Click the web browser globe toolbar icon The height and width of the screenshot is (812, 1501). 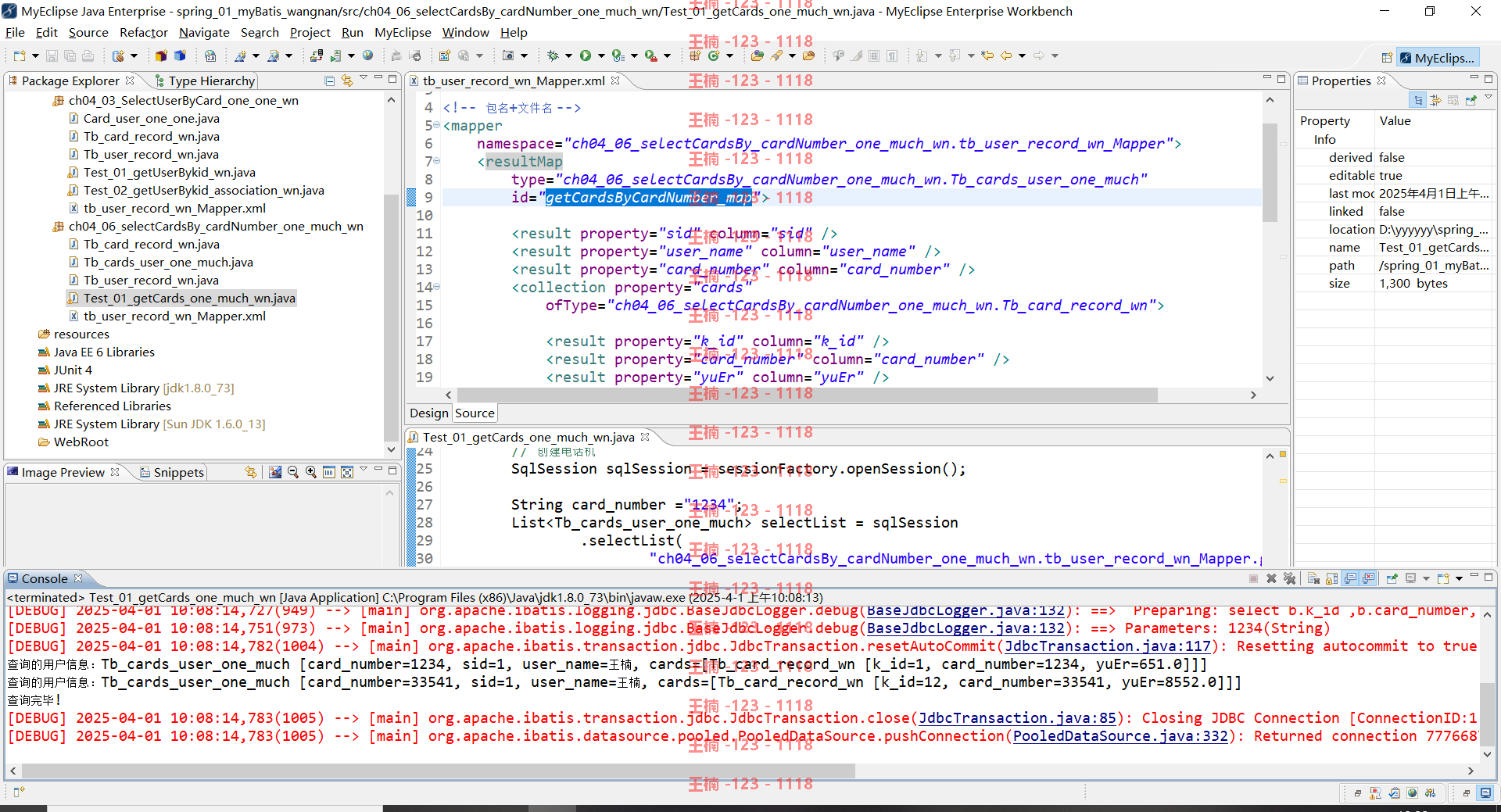[367, 55]
